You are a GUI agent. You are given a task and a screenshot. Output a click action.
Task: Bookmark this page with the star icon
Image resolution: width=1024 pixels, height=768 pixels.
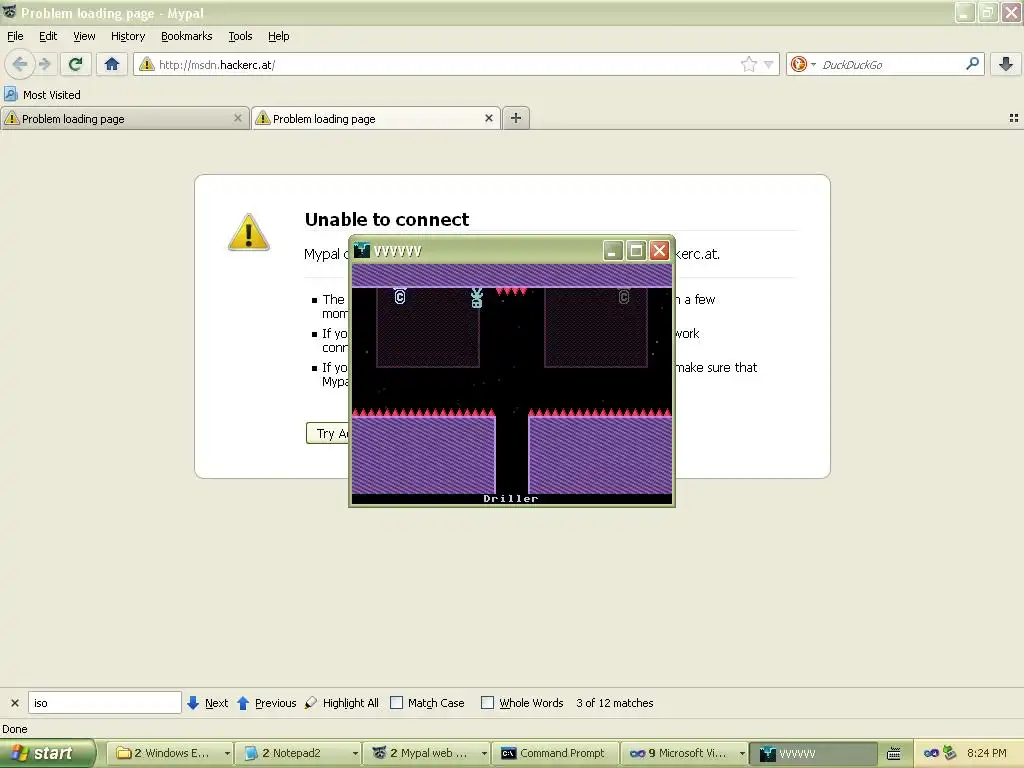tap(748, 64)
